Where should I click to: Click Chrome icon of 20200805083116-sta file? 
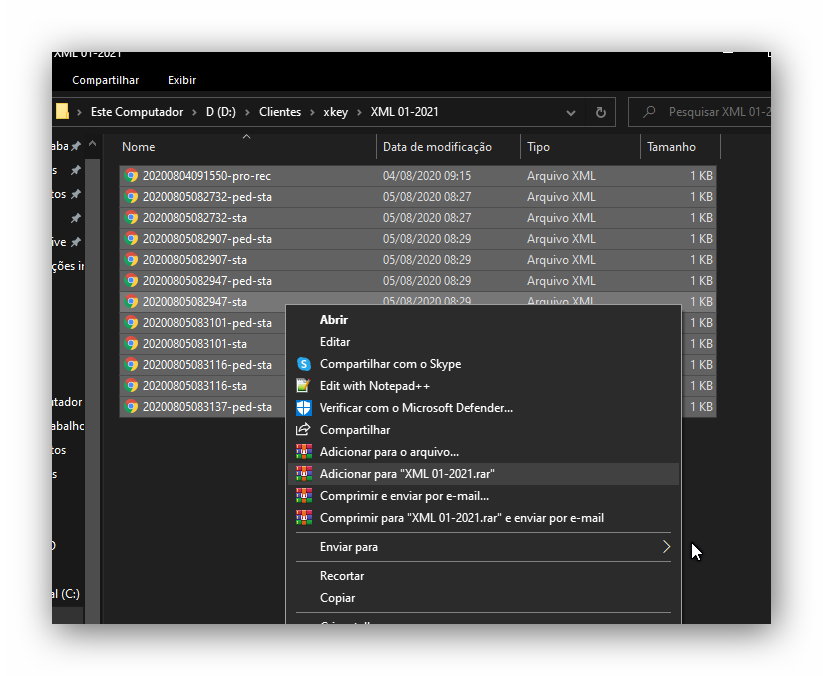click(131, 386)
